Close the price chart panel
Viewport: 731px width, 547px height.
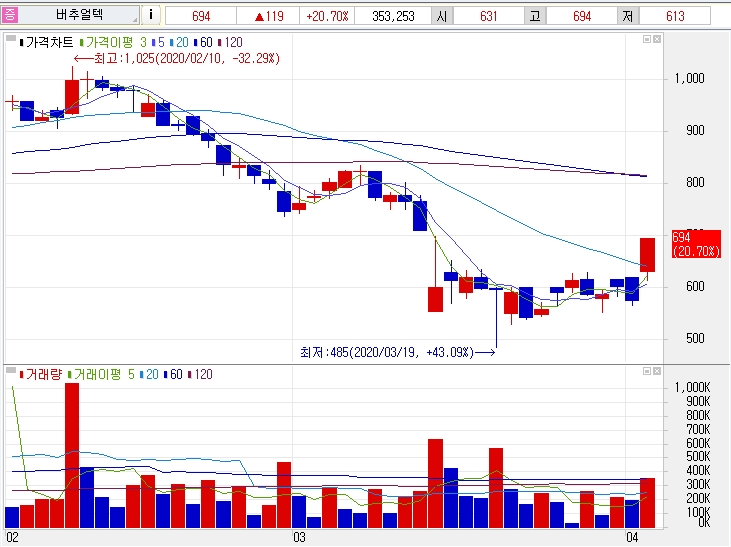tap(657, 39)
